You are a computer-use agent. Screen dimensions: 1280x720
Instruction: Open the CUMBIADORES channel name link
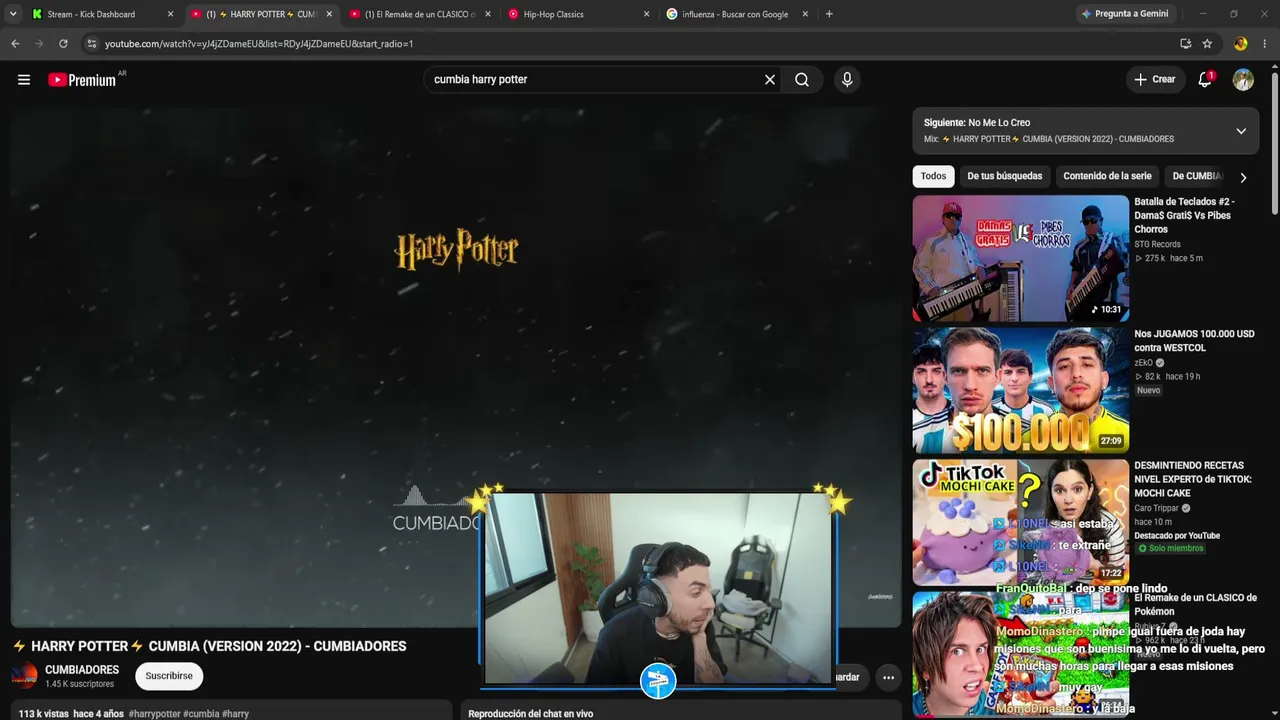(x=82, y=670)
